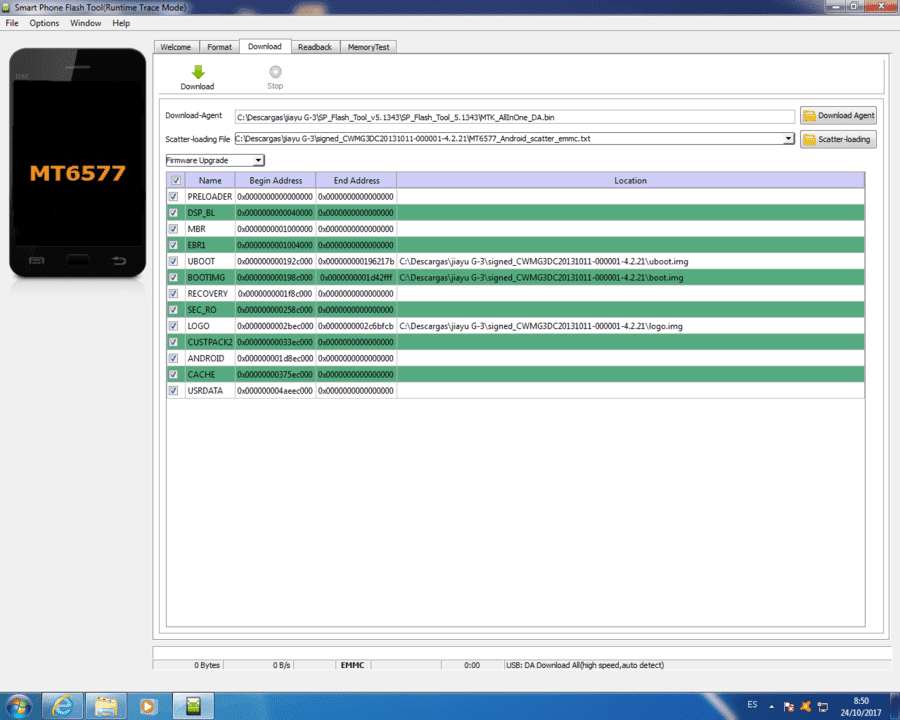
Task: Uncheck the LOGO checkbox
Action: click(173, 326)
